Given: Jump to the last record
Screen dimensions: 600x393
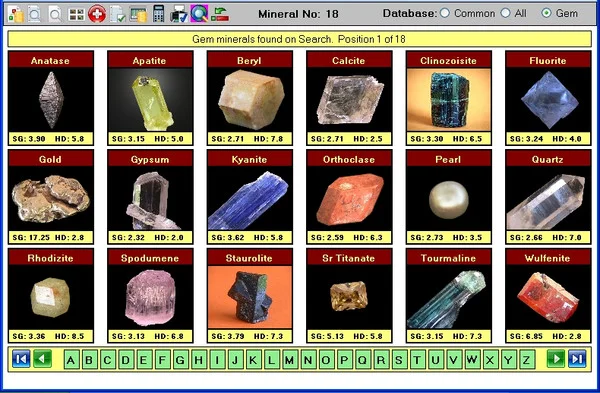Looking at the screenshot, I should 577,359.
